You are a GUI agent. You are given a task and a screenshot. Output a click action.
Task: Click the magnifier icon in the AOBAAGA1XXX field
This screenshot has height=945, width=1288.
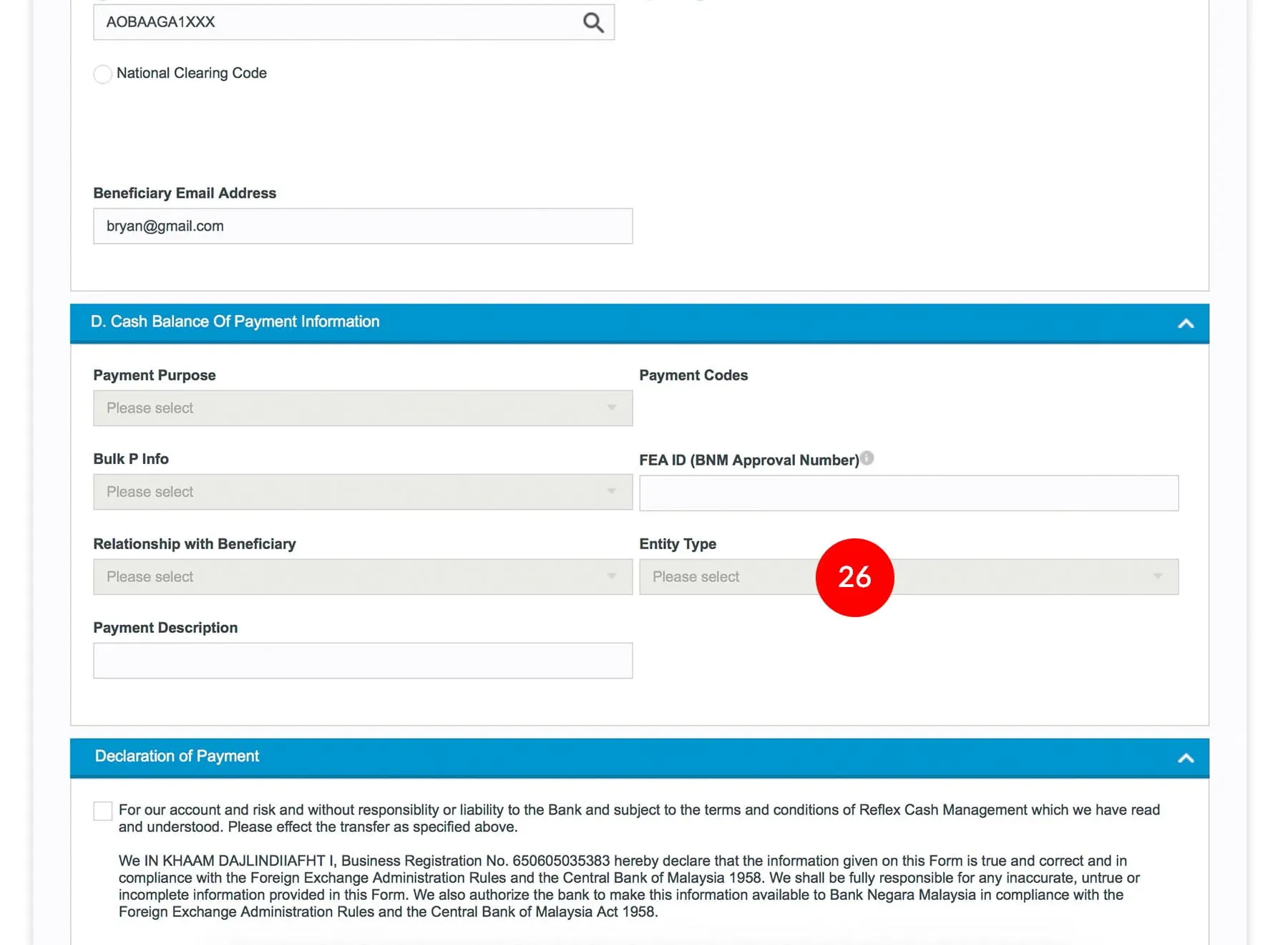coord(592,22)
